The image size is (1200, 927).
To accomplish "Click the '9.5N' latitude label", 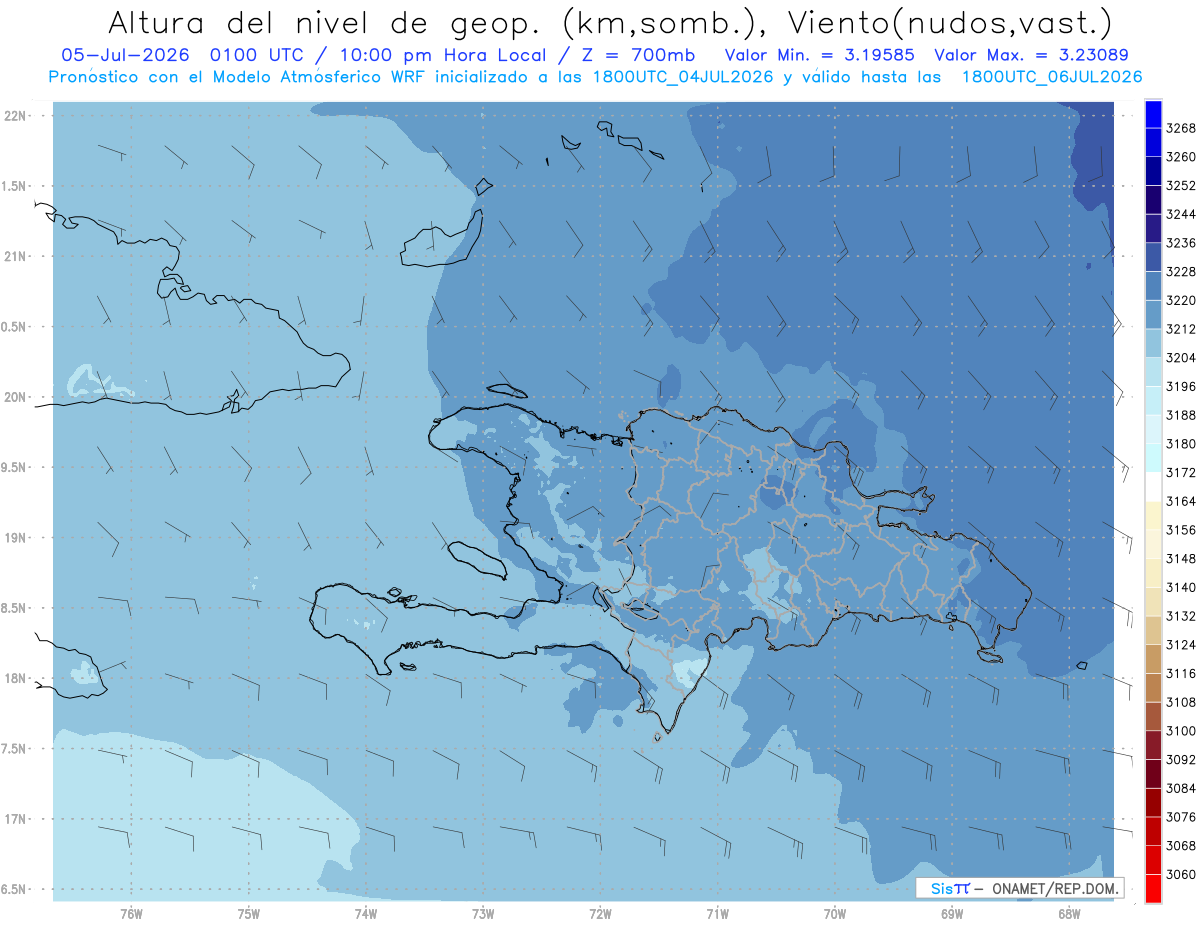I will [x=13, y=467].
